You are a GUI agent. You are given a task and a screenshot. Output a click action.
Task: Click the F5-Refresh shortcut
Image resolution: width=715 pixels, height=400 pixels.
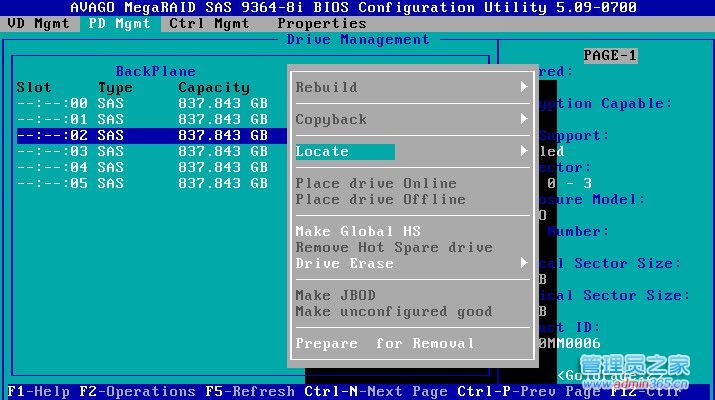(x=250, y=391)
